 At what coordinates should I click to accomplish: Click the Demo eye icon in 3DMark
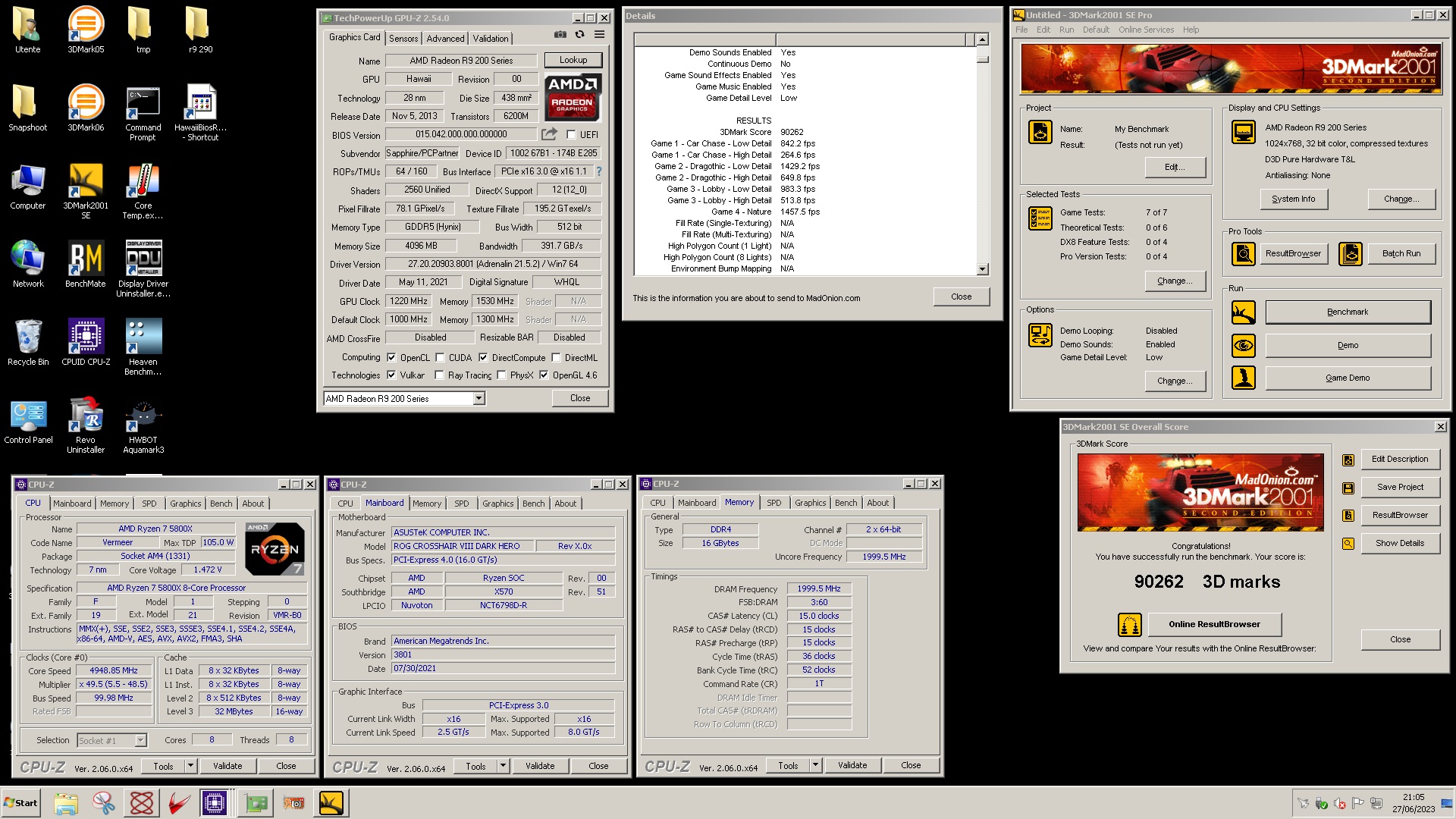pos(1244,345)
